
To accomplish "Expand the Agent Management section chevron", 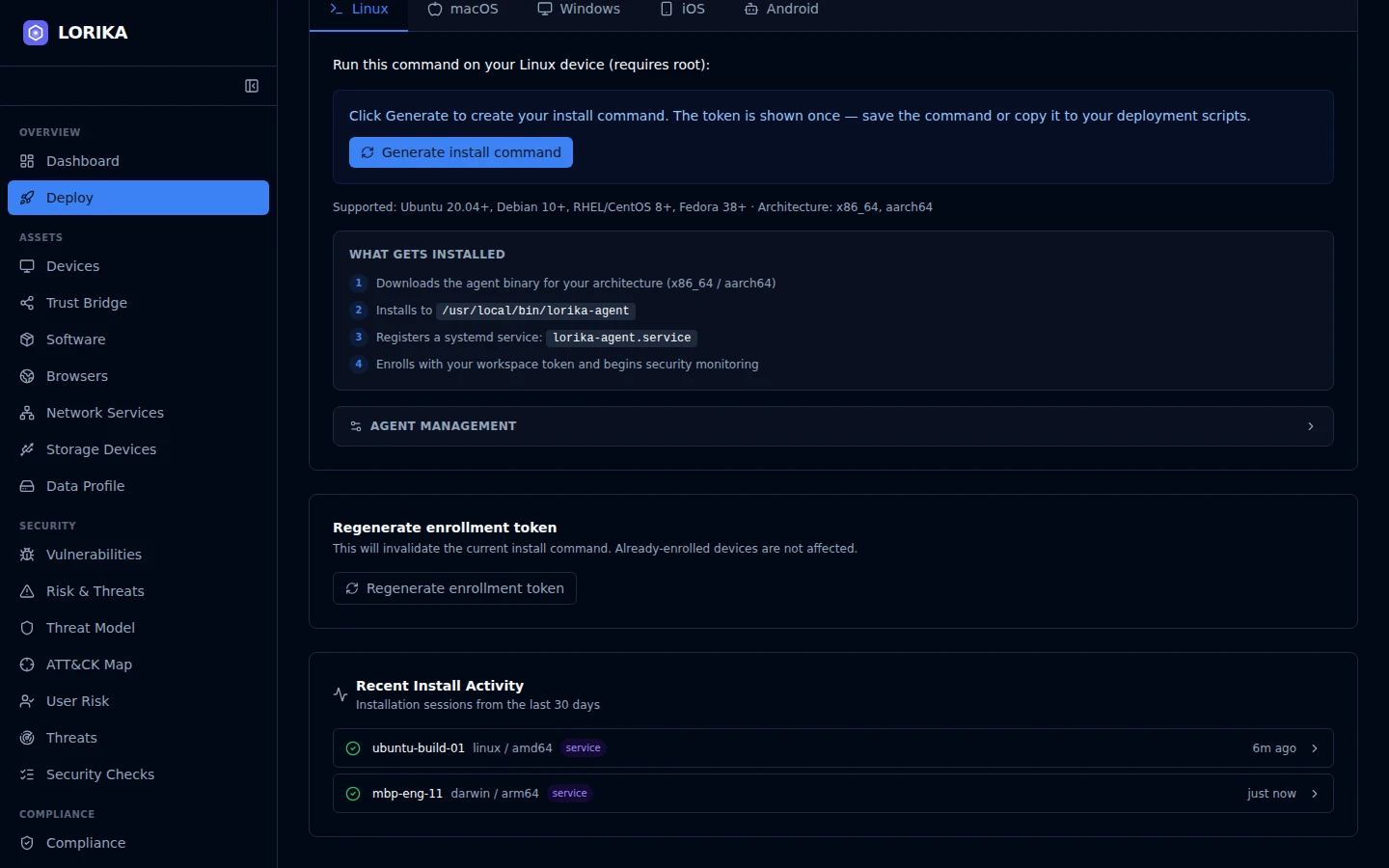I will tap(1311, 426).
